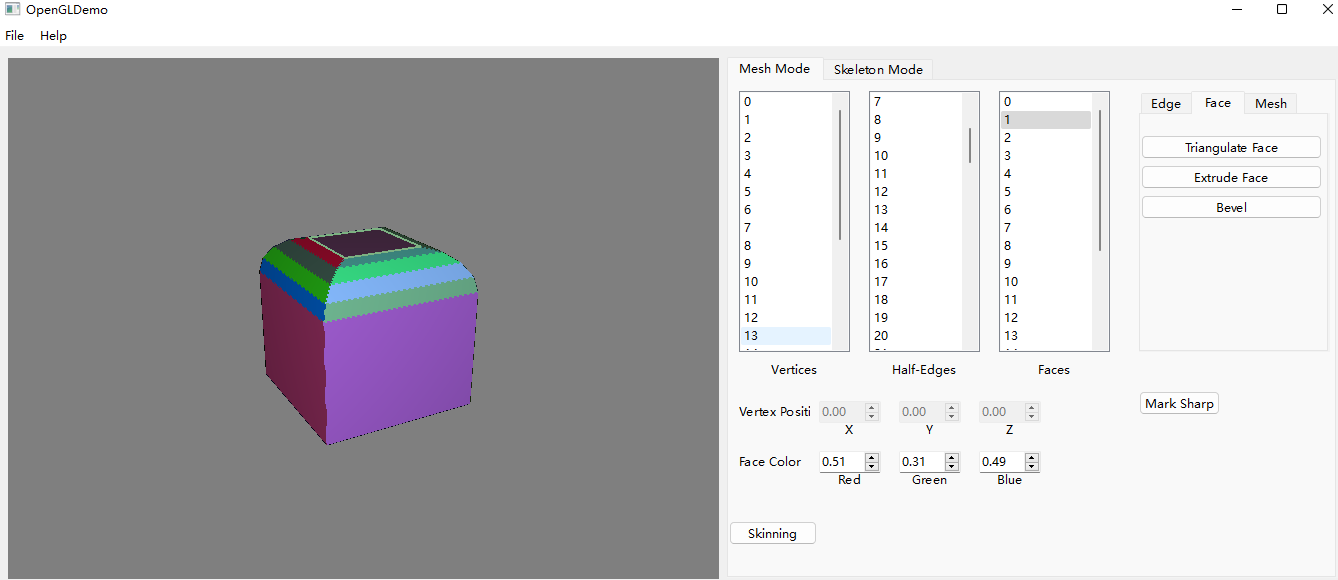1338x580 pixels.
Task: Click the Extrude Face button
Action: tap(1230, 177)
